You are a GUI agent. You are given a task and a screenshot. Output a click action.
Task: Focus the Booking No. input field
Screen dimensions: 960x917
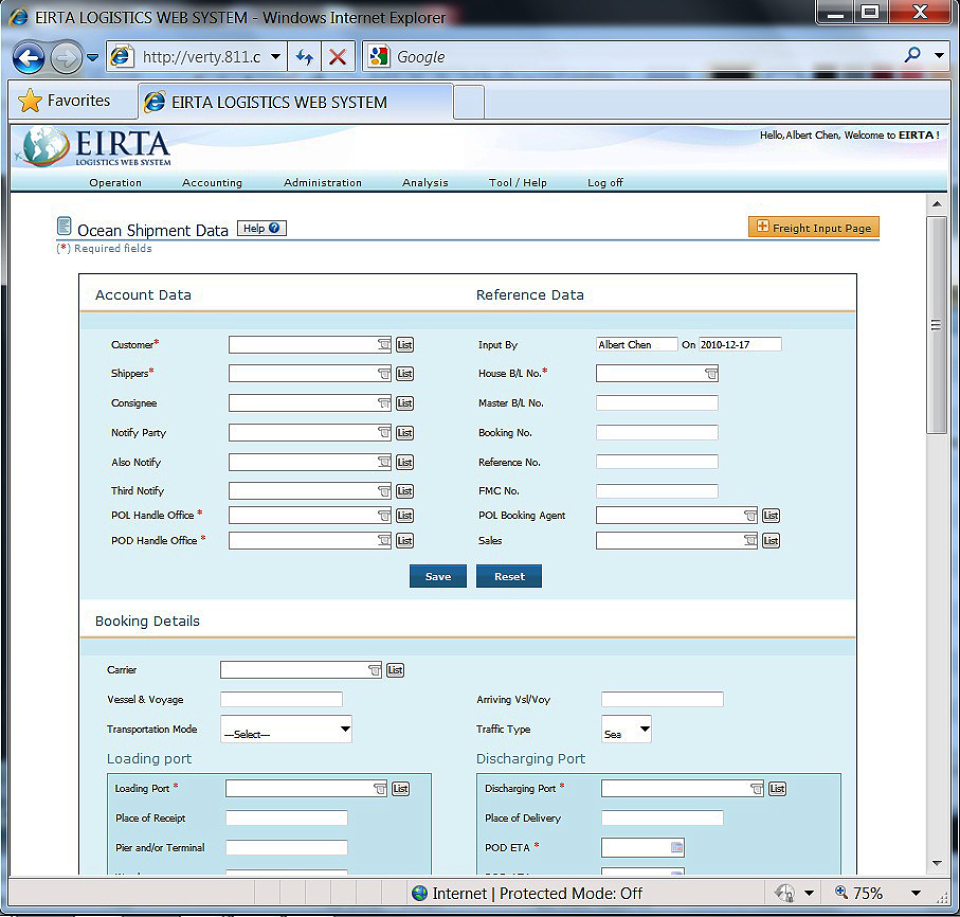657,433
